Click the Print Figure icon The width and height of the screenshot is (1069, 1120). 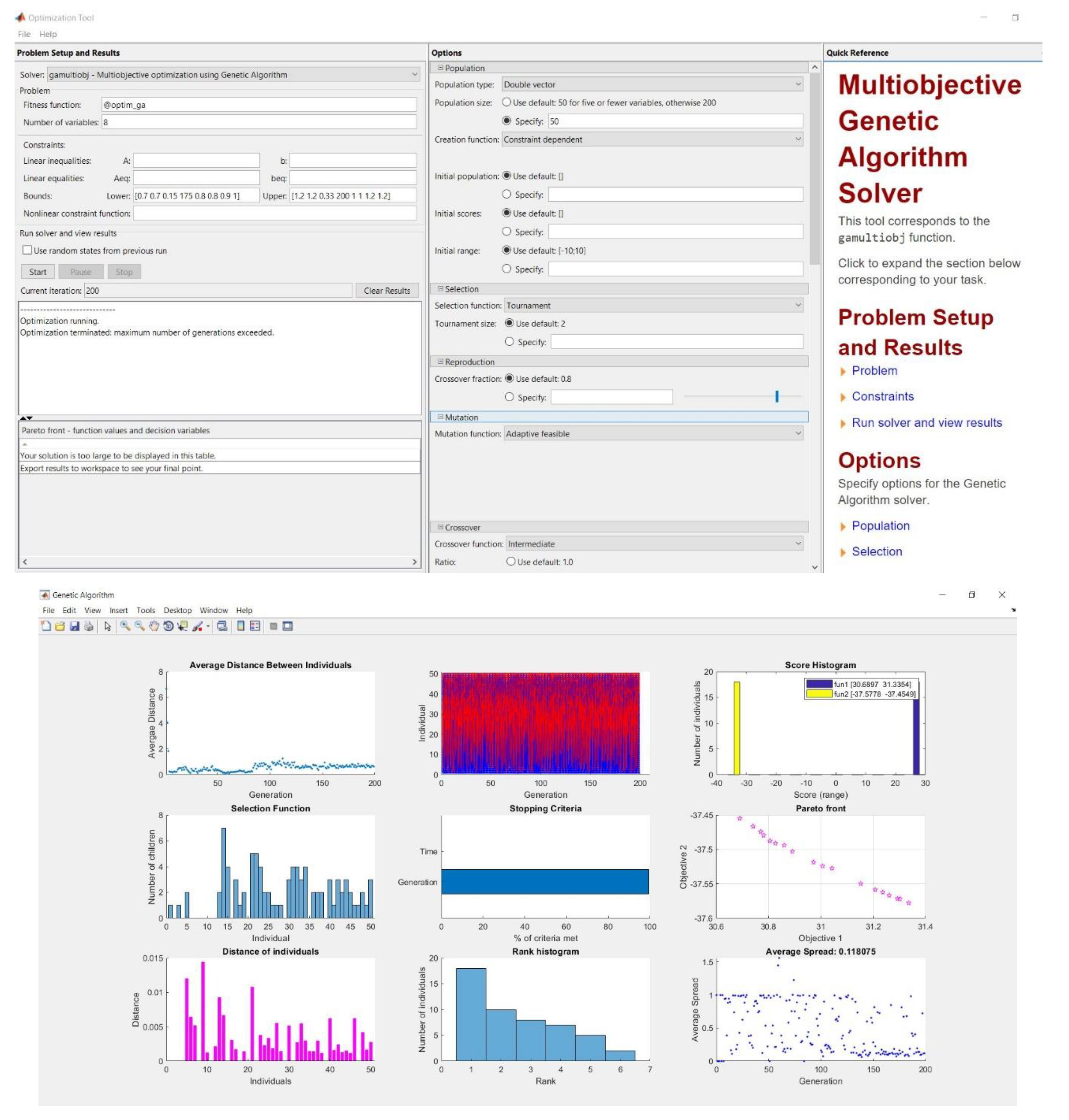tap(88, 626)
